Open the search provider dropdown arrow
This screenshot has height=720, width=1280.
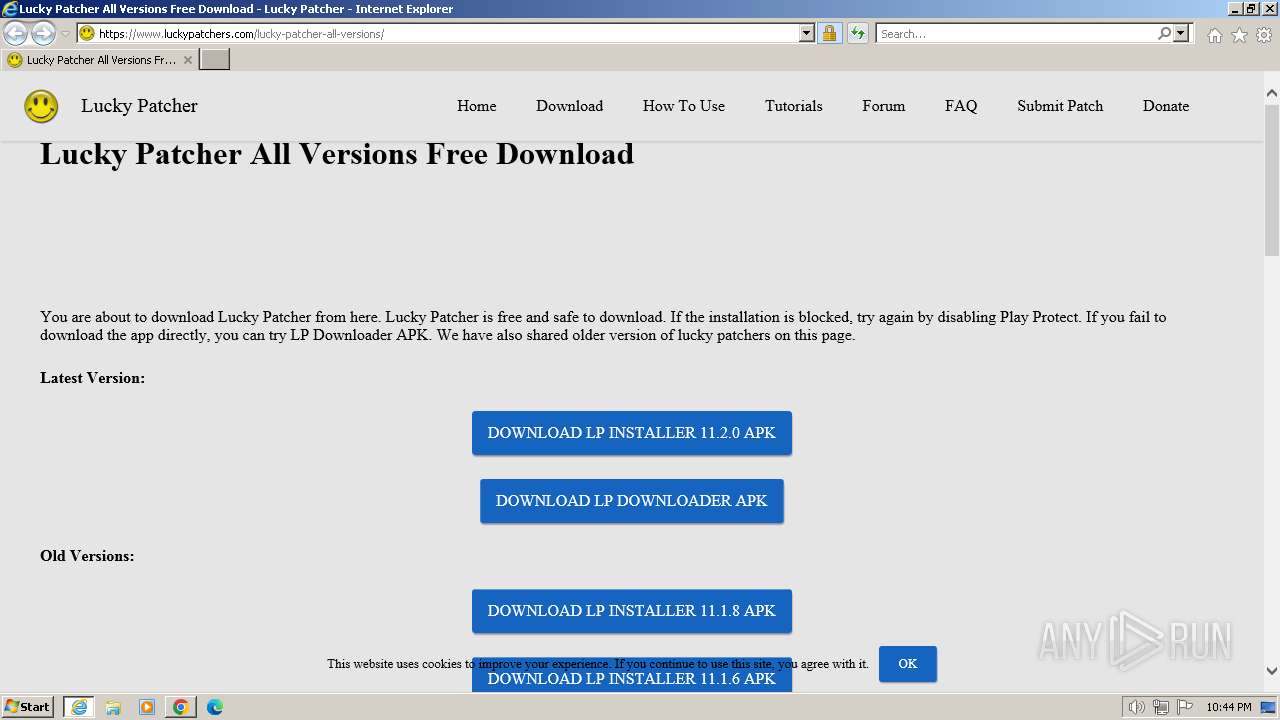(1181, 33)
